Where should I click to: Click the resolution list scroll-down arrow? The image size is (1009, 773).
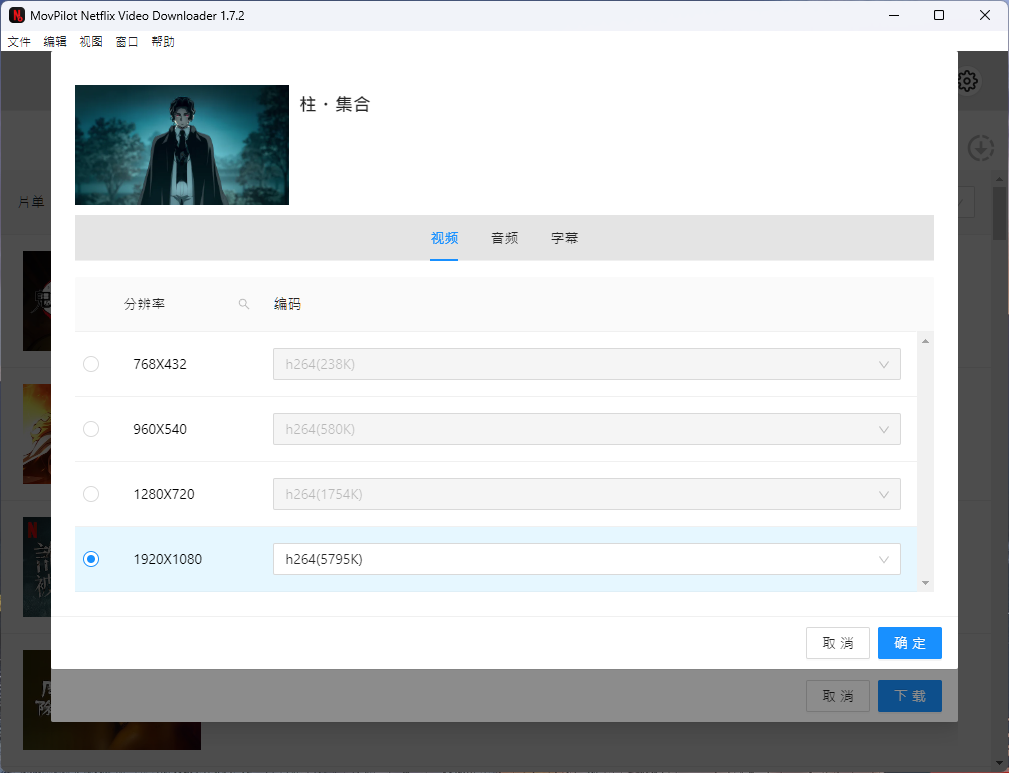925,582
